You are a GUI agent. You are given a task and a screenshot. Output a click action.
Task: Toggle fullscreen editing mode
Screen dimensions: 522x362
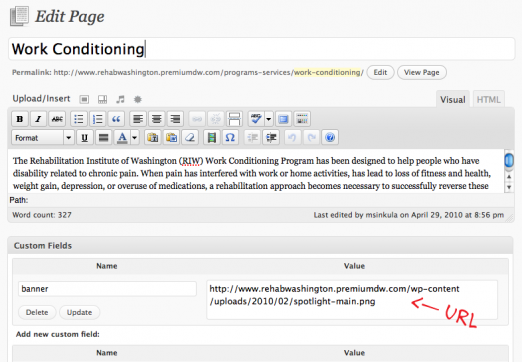tap(284, 119)
